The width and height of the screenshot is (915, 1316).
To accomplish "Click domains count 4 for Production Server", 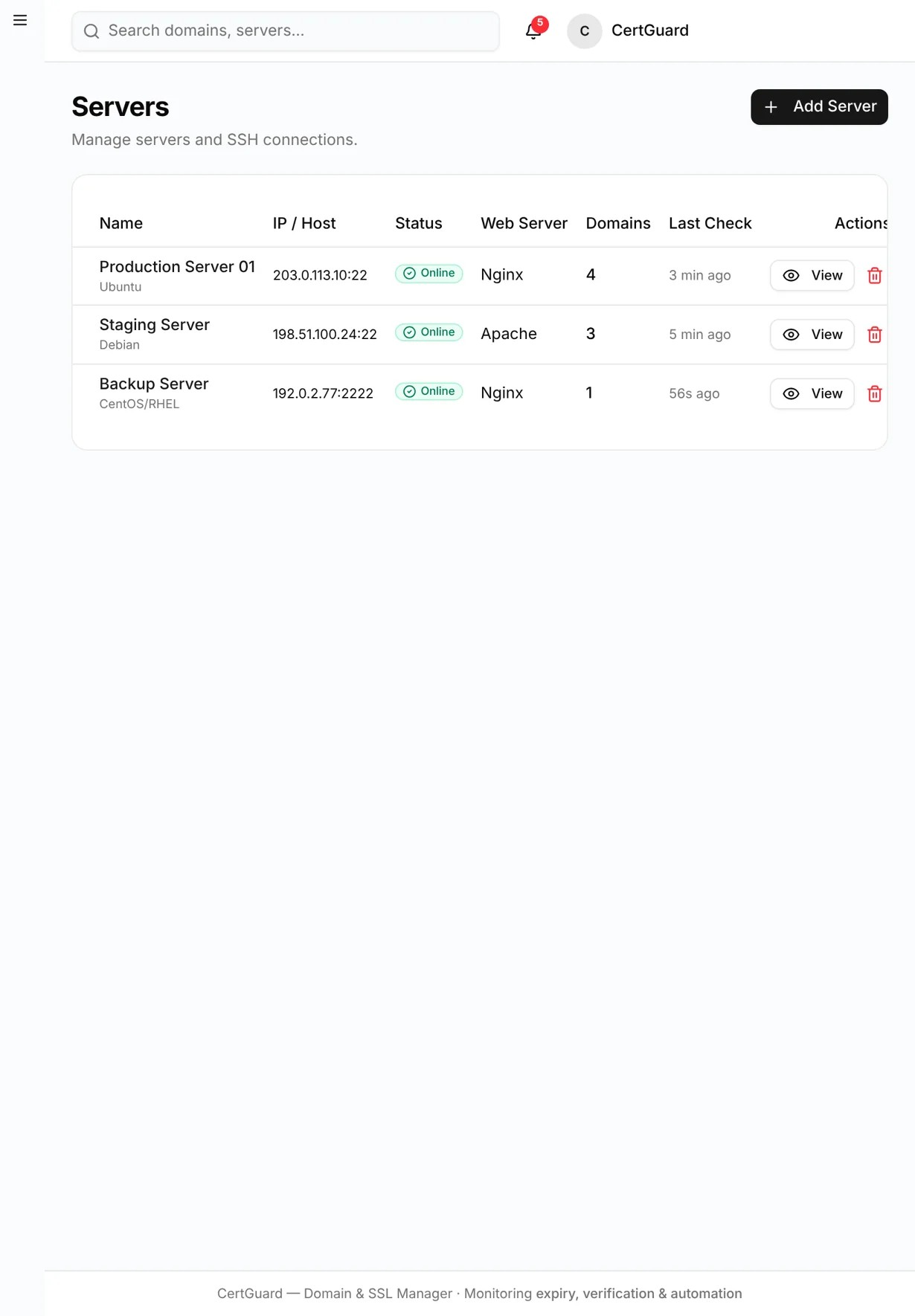I will point(591,275).
